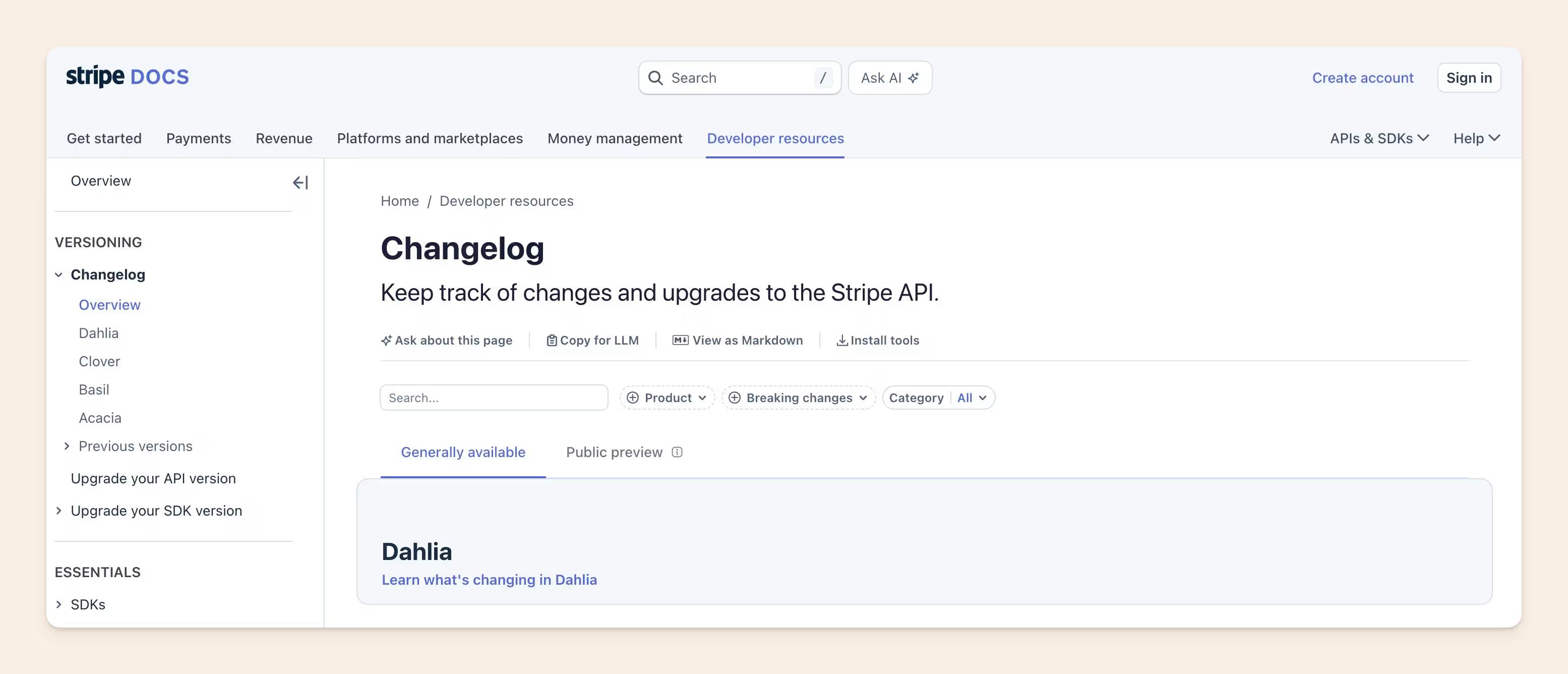Go to the Get started tab
The height and width of the screenshot is (674, 1568).
(104, 138)
